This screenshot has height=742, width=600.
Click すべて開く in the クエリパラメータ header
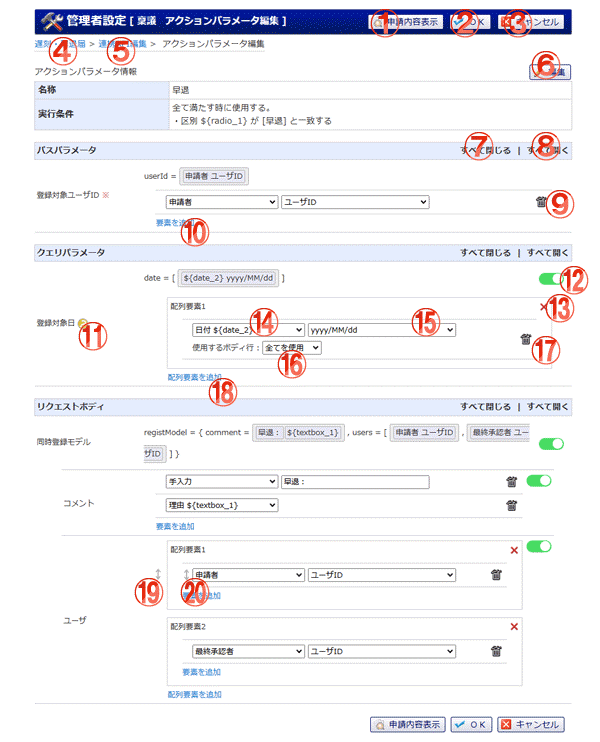pyautogui.click(x=547, y=253)
